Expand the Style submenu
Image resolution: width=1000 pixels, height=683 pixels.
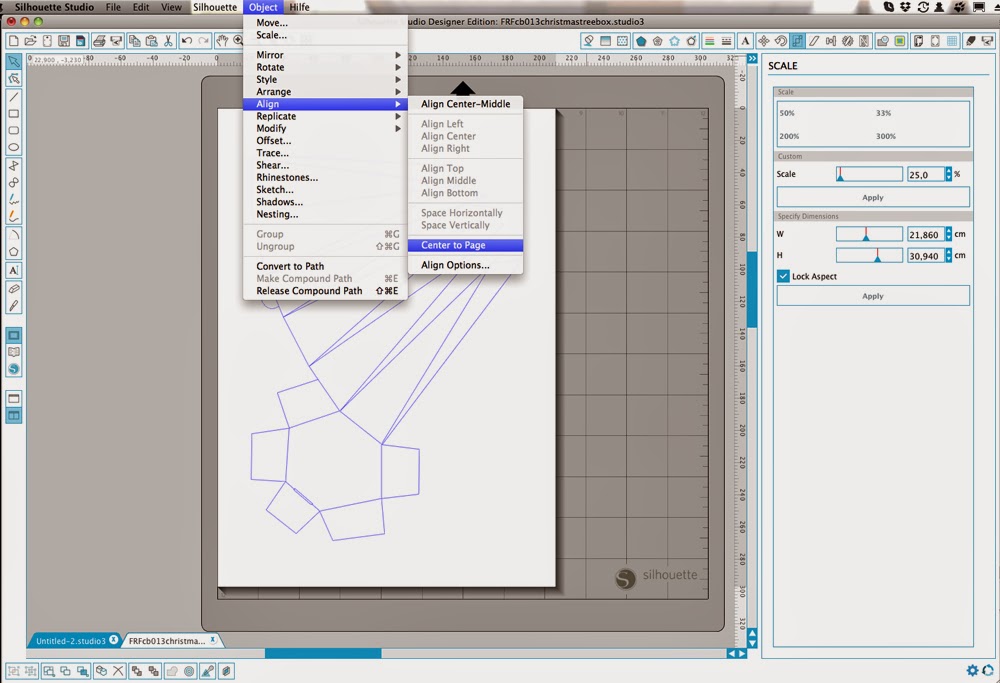(x=325, y=79)
